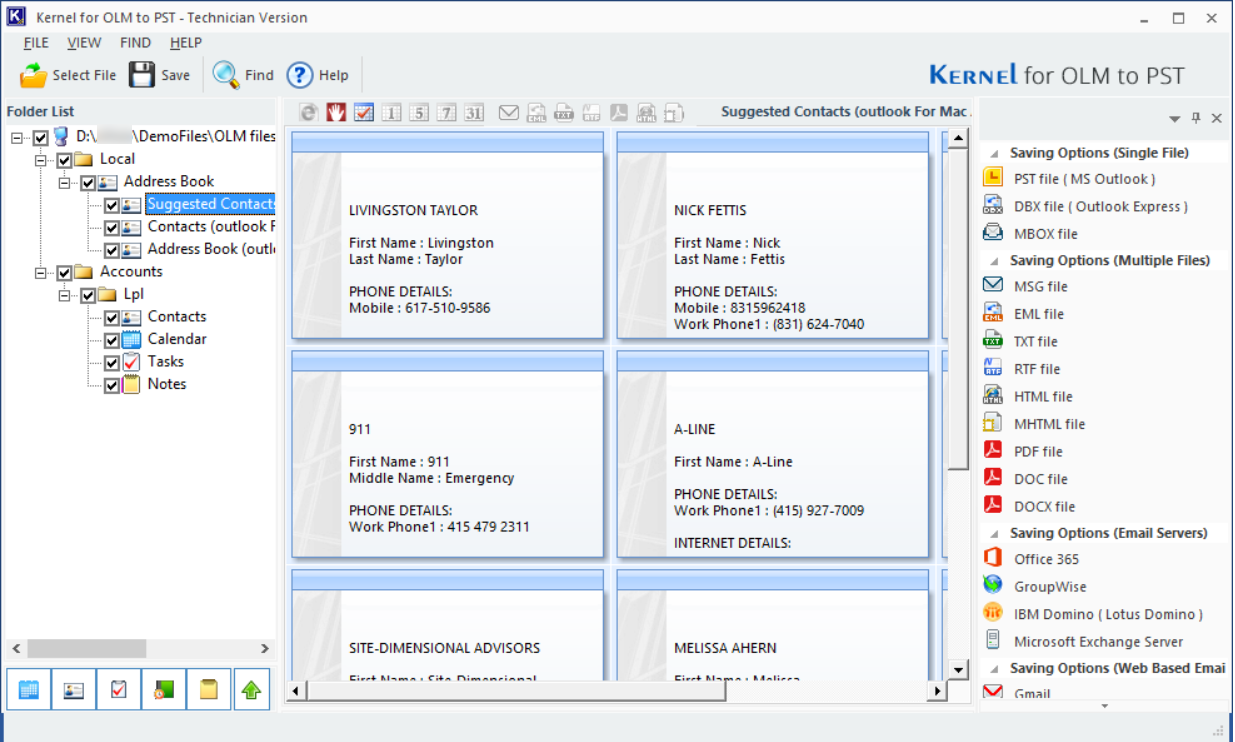Collapse the Accounts folder node

tap(41, 272)
